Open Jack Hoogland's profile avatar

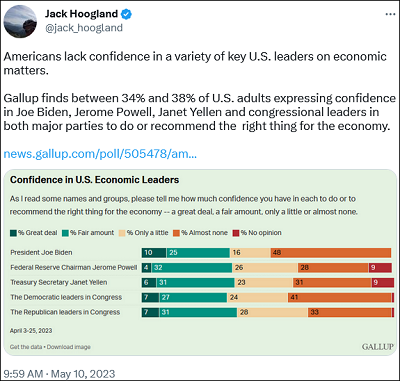pos(20,22)
